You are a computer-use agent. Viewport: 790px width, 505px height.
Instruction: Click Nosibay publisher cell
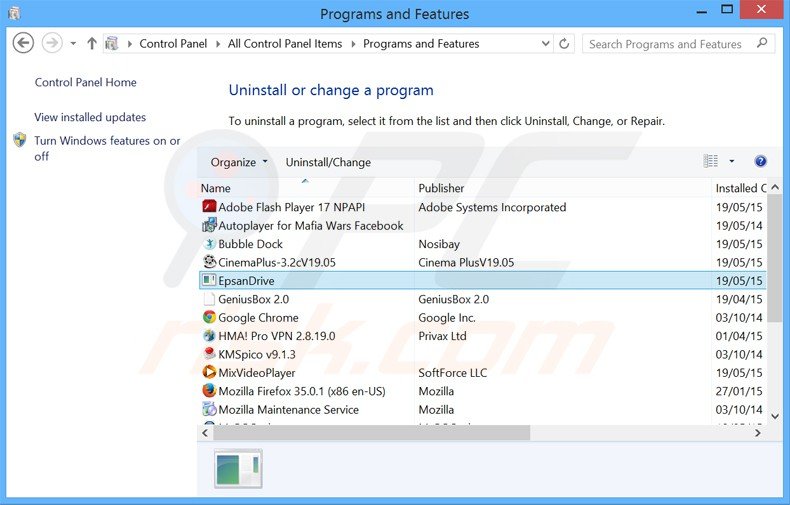tap(438, 244)
